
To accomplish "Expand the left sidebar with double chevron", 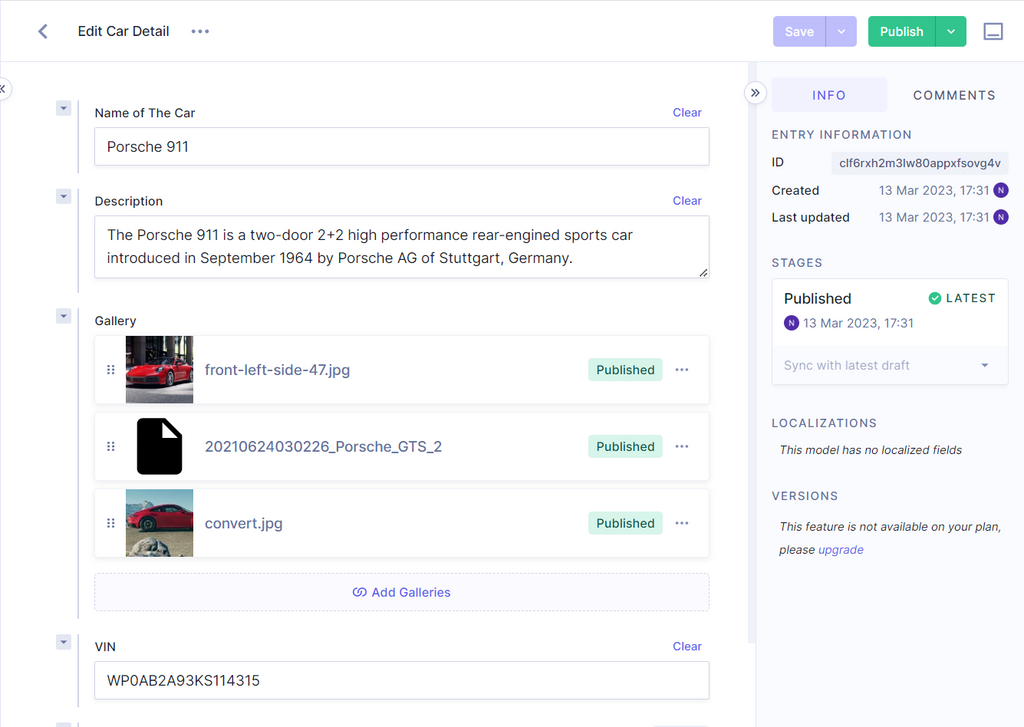I will tap(3, 89).
